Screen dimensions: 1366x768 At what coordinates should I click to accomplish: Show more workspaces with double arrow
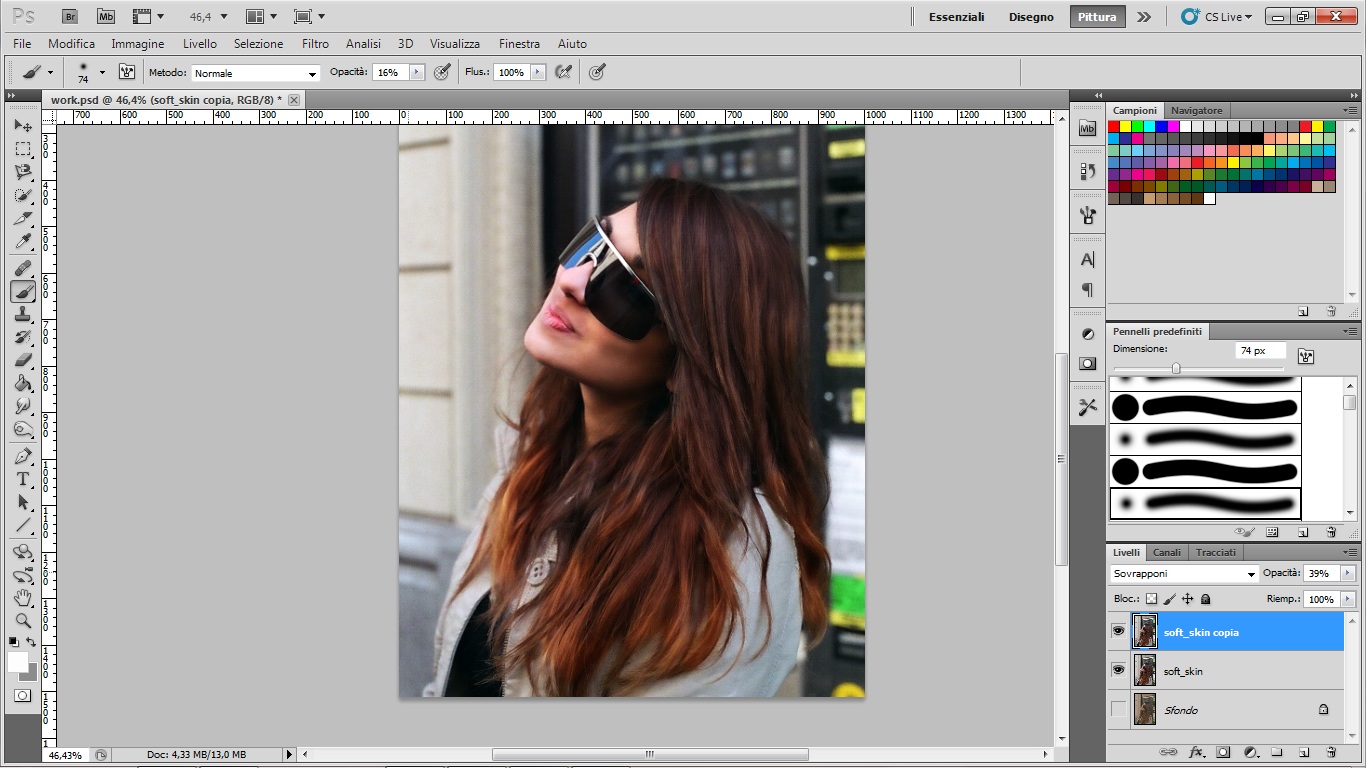[x=1144, y=17]
